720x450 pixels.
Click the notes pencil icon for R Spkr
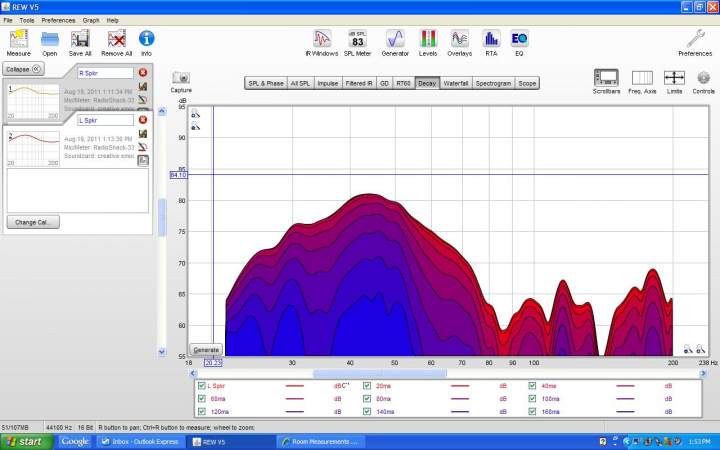[143, 100]
